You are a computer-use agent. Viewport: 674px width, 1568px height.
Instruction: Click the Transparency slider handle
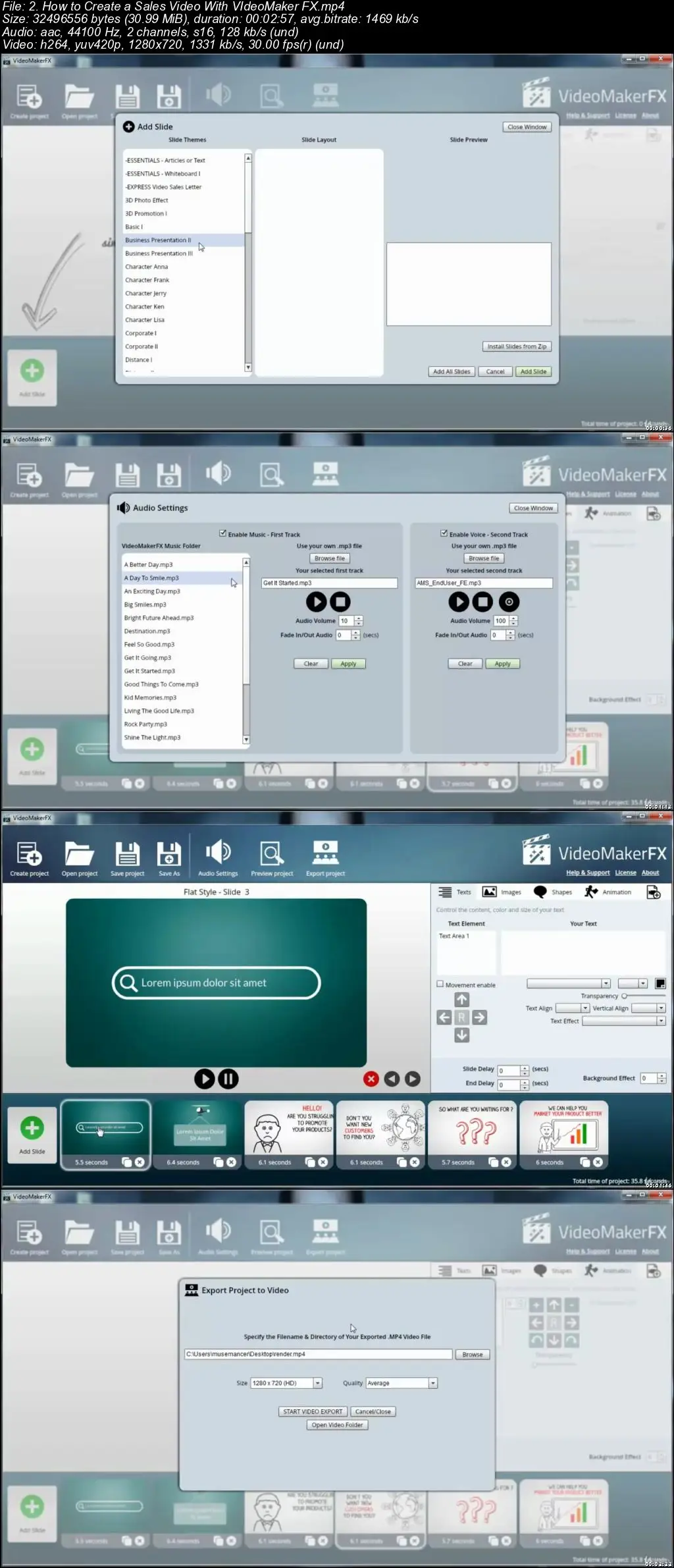(x=624, y=996)
